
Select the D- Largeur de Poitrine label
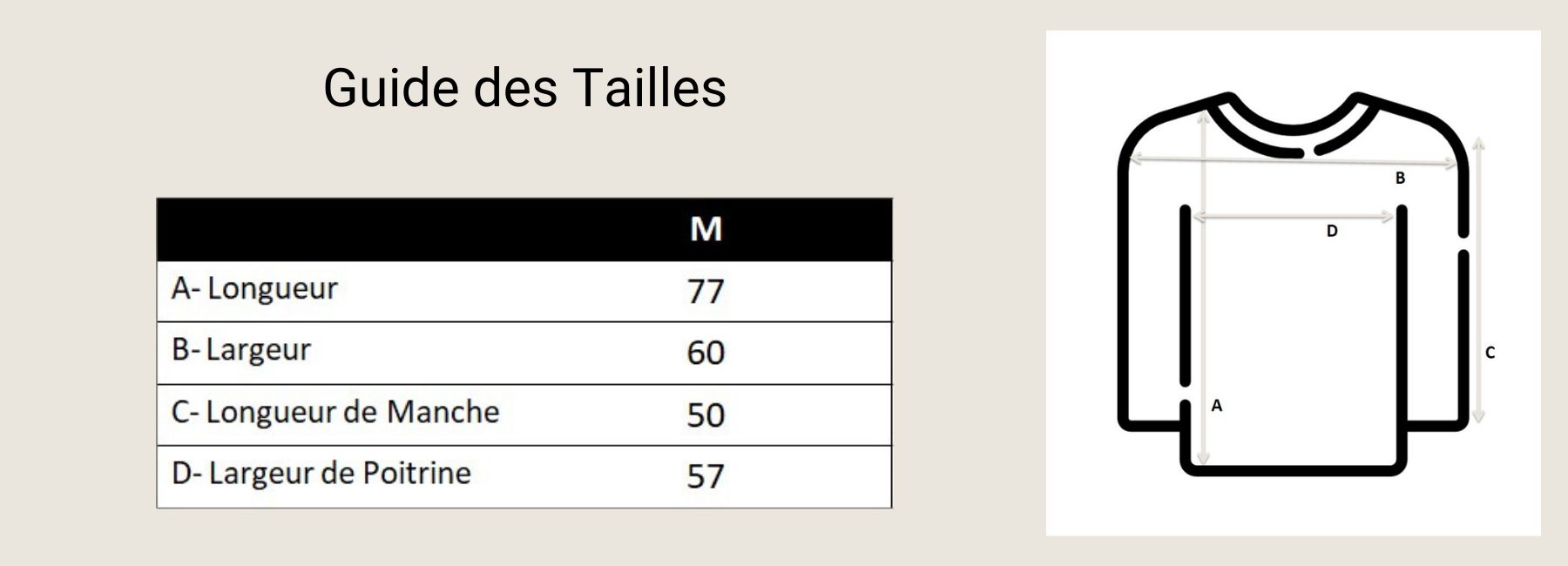tap(321, 473)
